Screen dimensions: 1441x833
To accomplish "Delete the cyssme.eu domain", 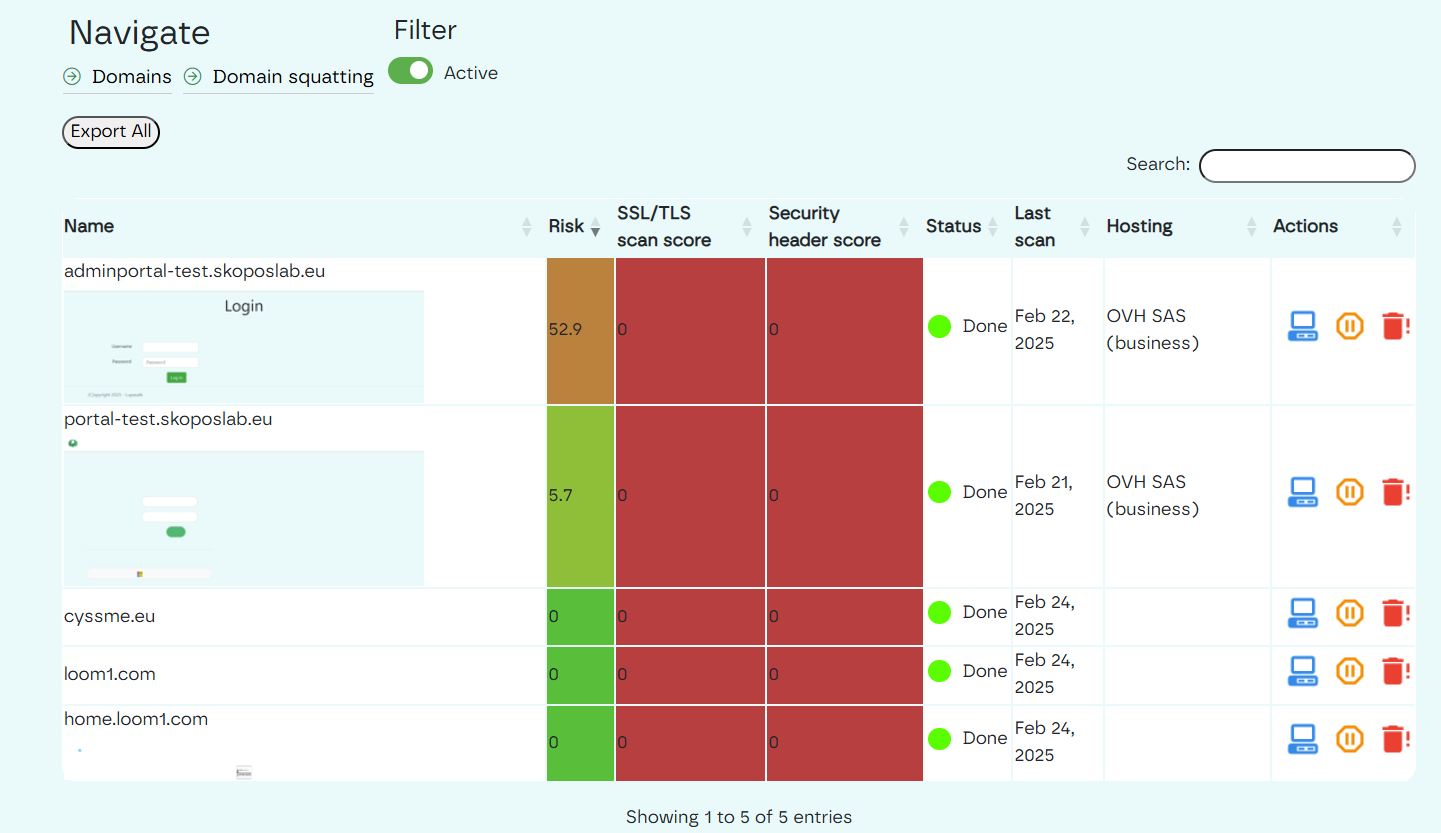I will pos(1395,612).
